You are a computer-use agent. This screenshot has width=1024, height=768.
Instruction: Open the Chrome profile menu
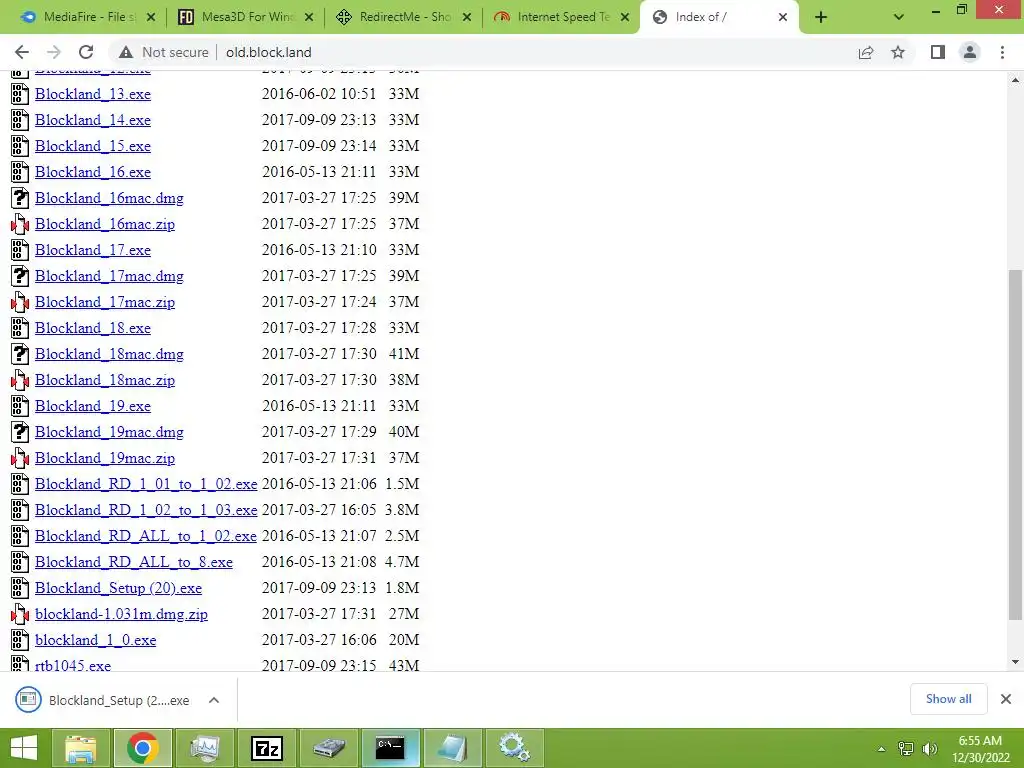click(970, 52)
